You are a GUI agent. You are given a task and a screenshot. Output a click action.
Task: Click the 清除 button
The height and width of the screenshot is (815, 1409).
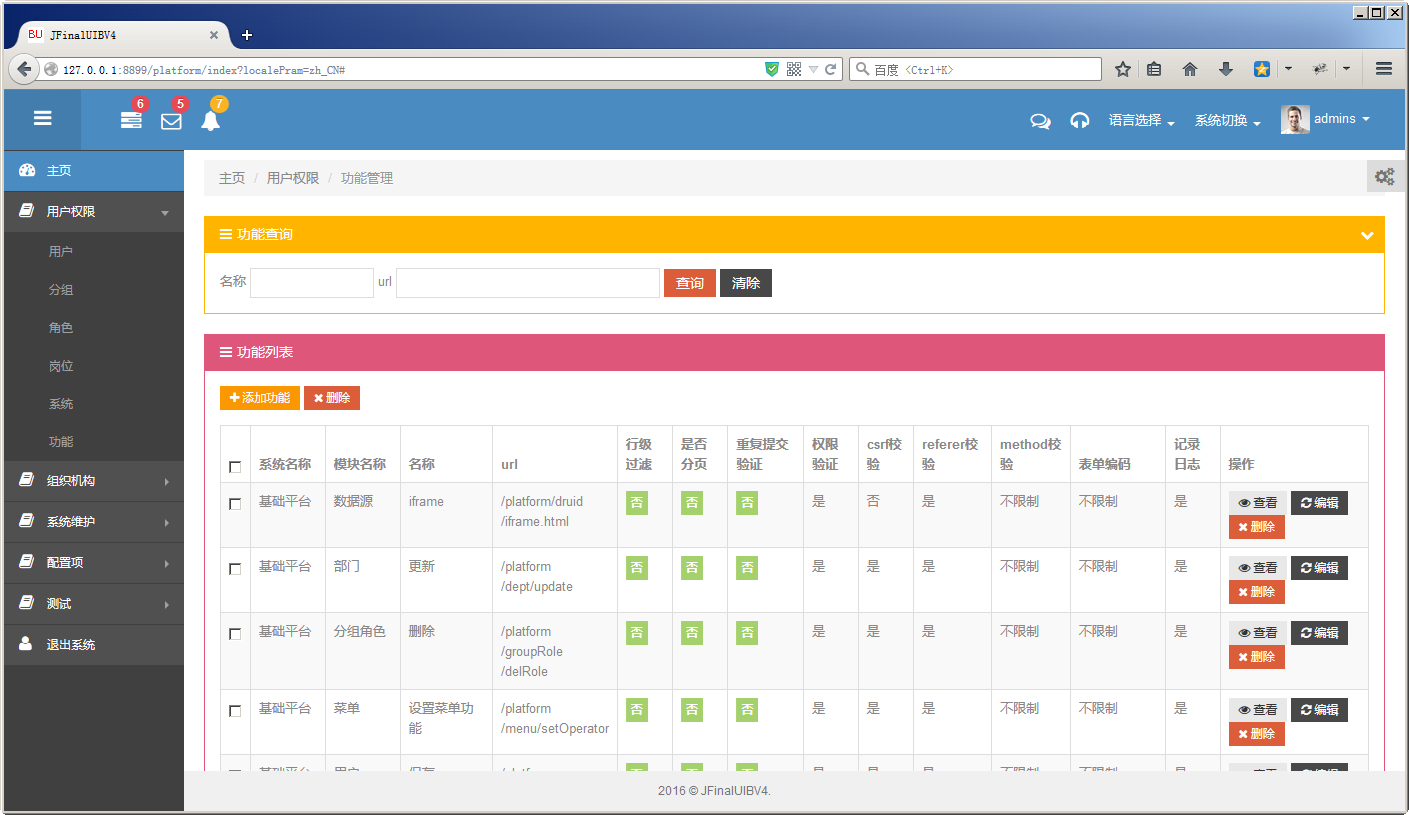746,283
